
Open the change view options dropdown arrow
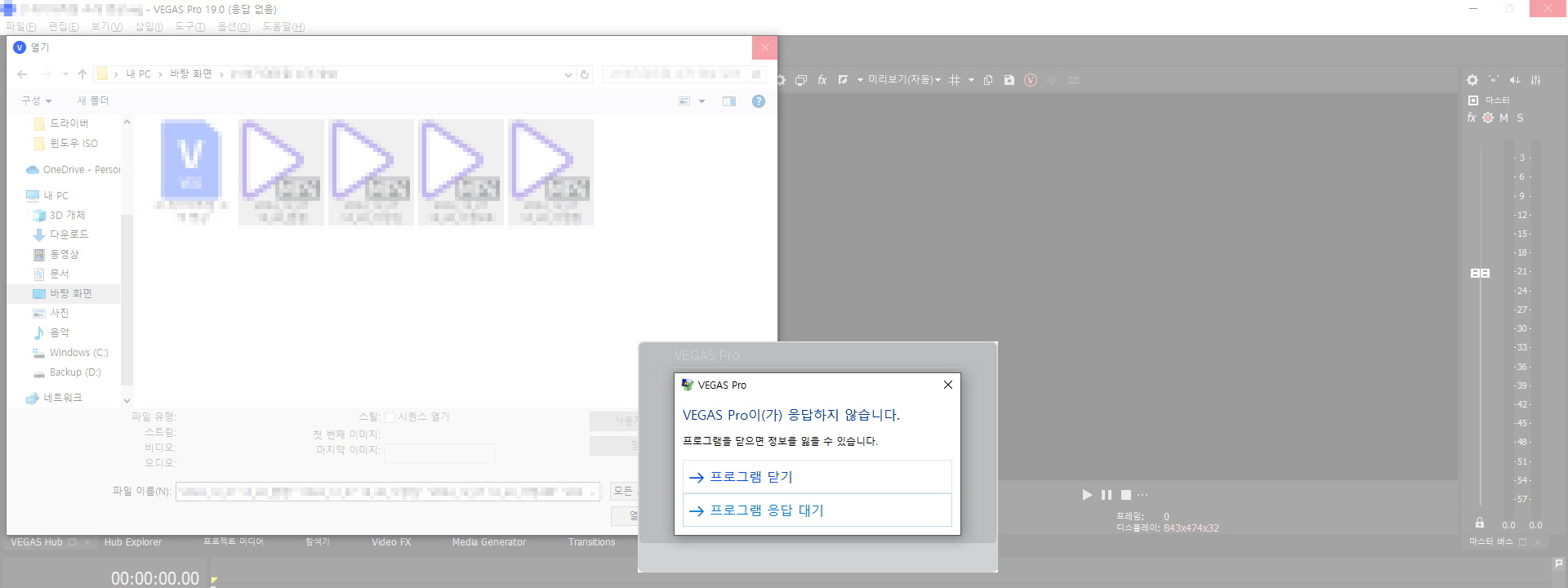pos(702,101)
